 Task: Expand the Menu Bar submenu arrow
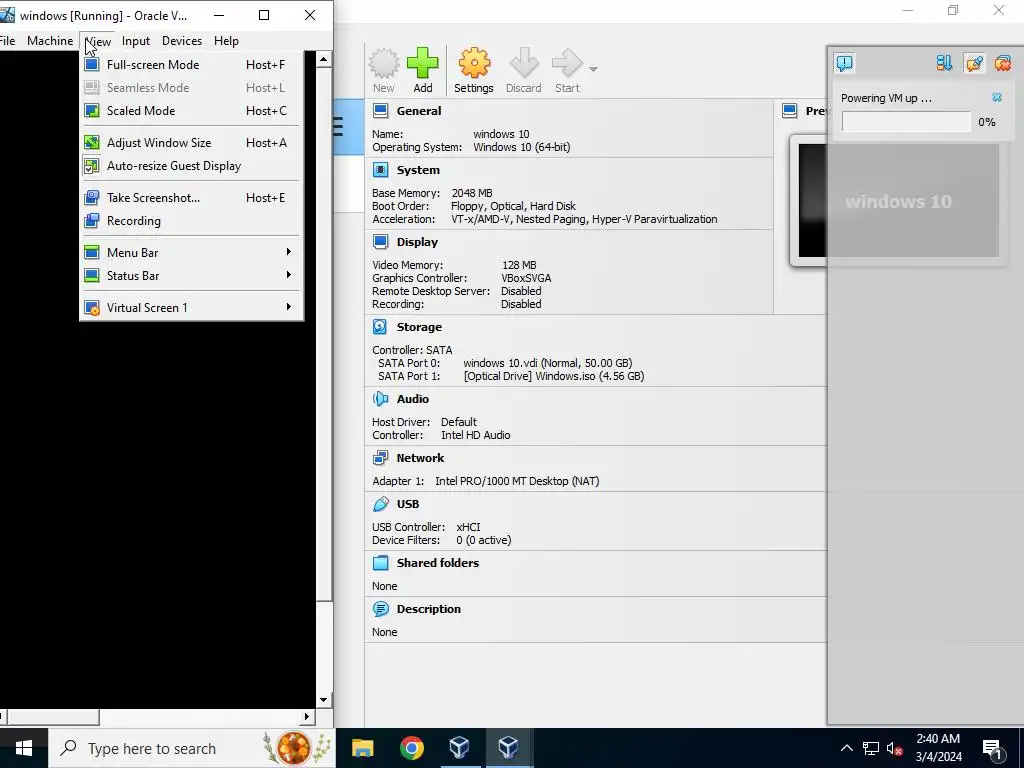point(289,252)
